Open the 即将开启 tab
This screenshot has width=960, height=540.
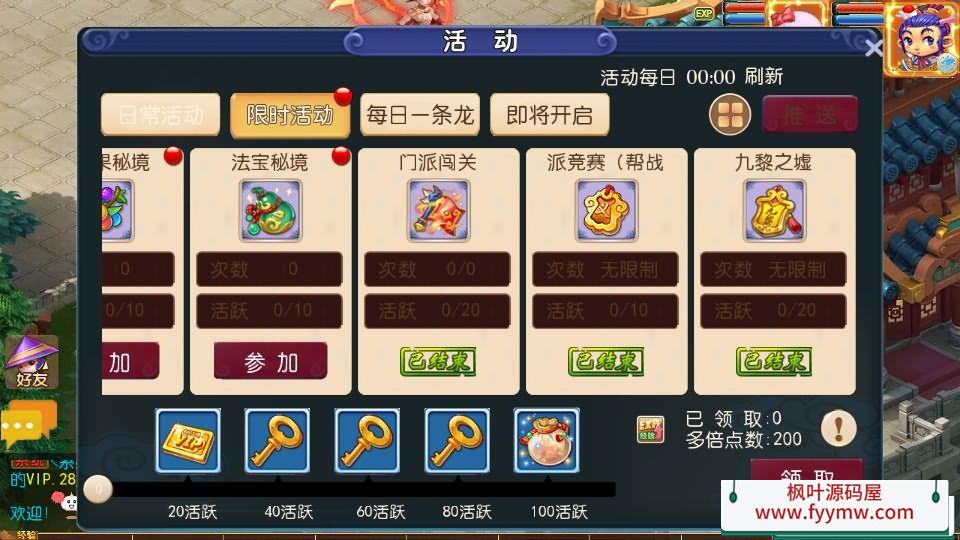550,114
